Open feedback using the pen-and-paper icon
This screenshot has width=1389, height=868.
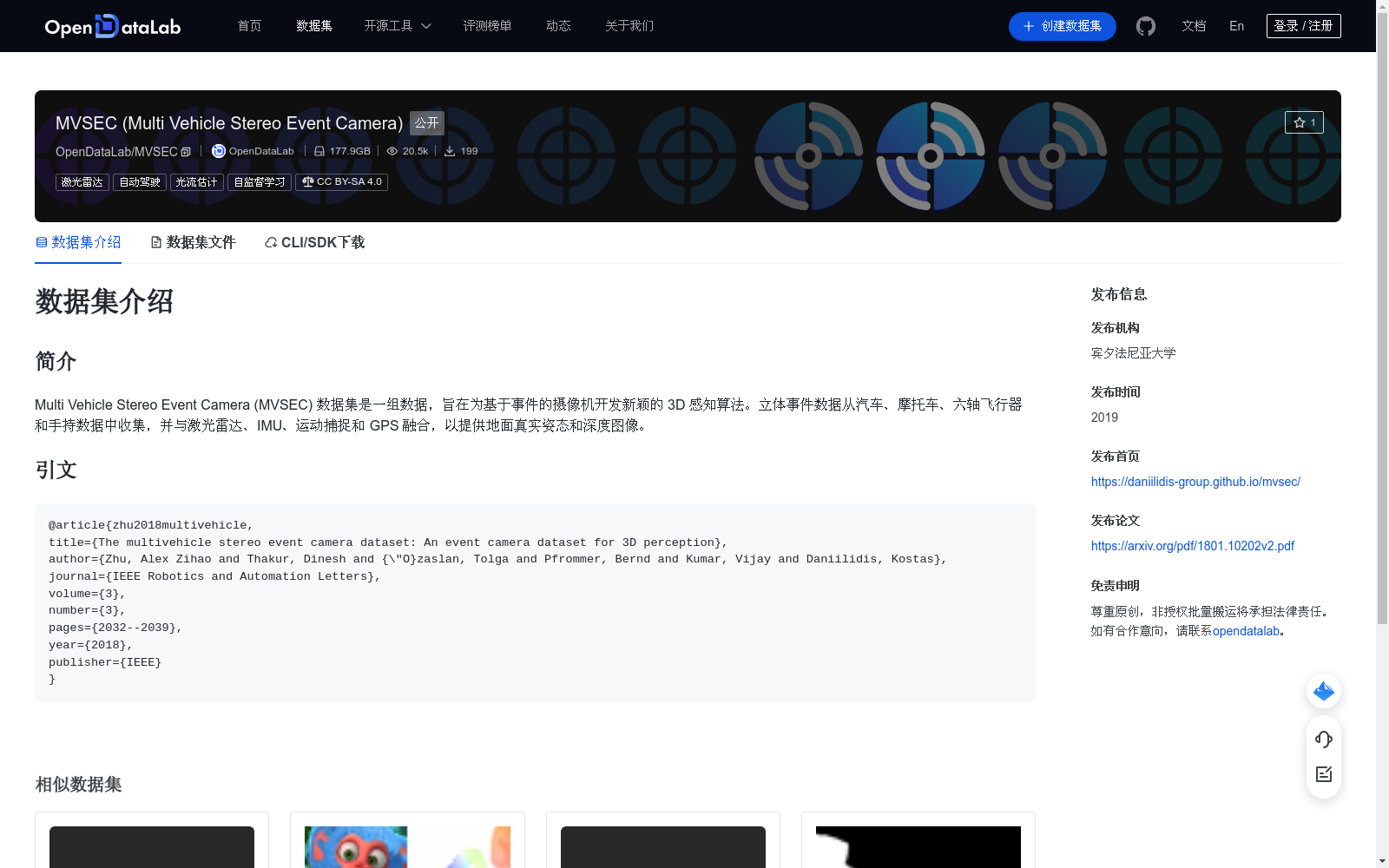coord(1323,774)
